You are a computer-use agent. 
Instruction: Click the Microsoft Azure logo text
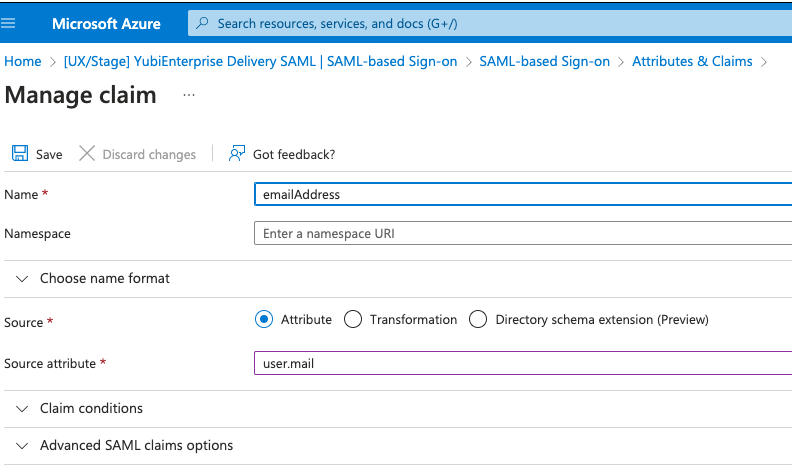[x=106, y=24]
